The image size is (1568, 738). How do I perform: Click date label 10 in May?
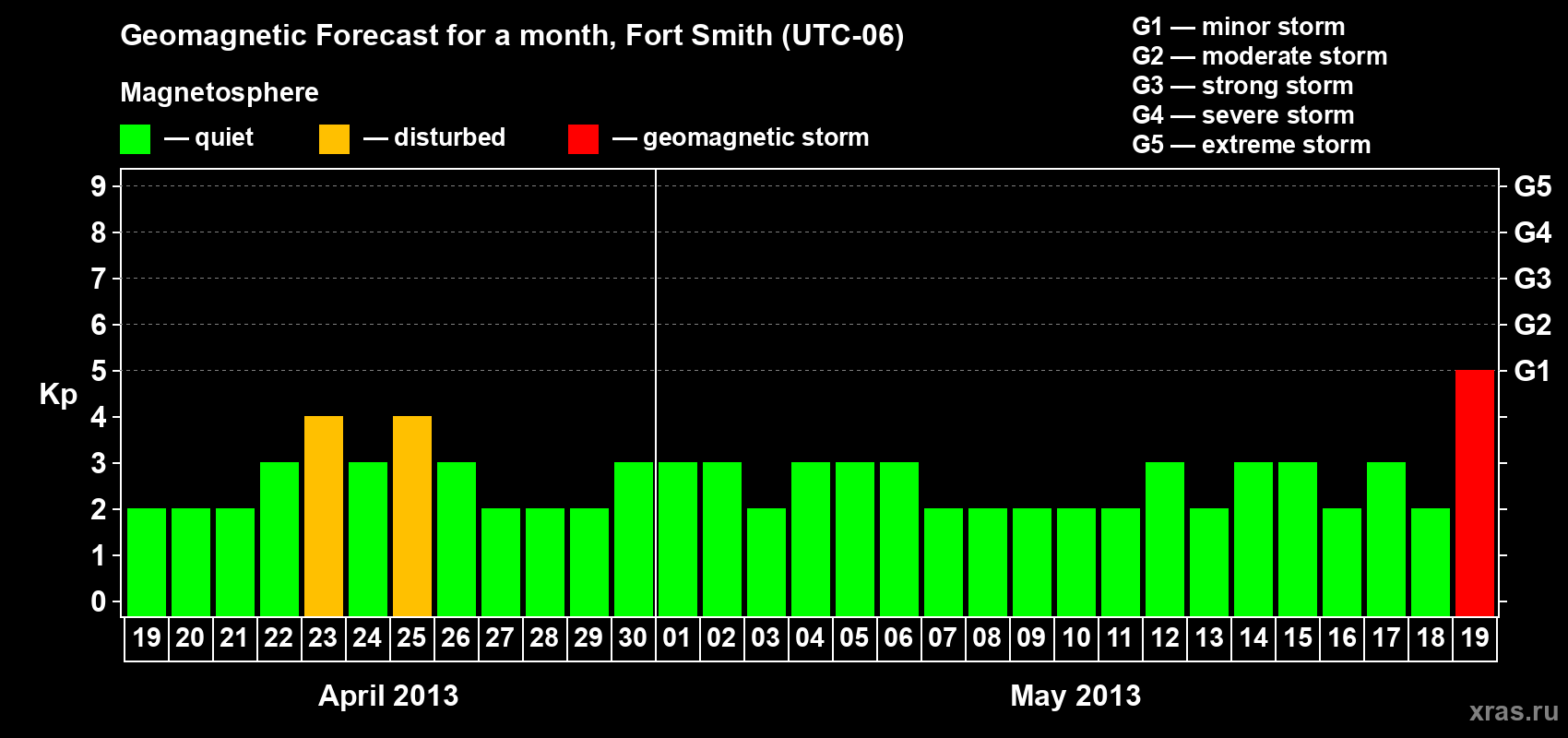coord(1076,638)
